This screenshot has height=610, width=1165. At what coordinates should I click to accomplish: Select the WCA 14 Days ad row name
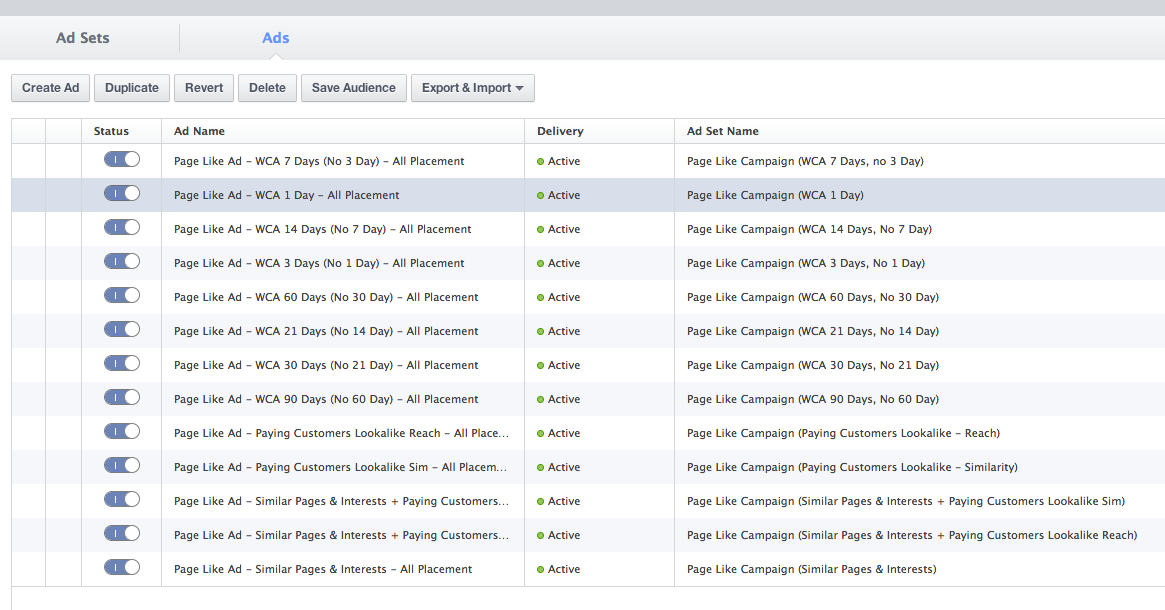tap(322, 229)
